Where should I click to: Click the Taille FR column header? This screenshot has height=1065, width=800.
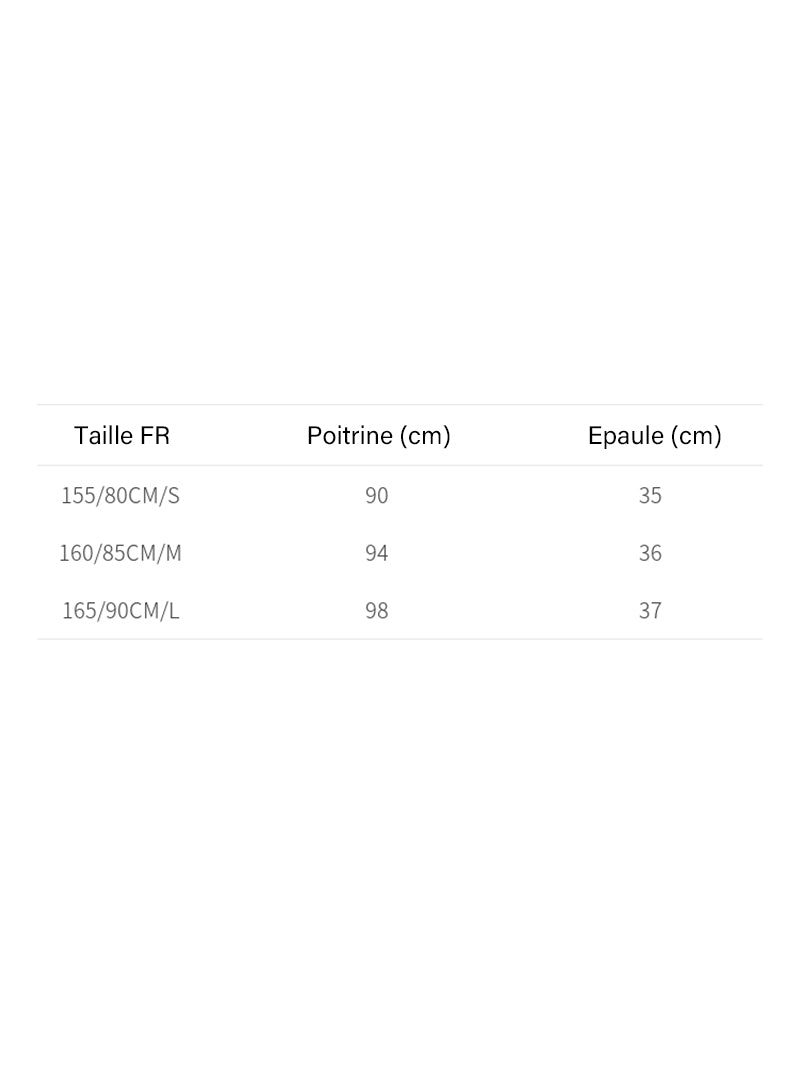coord(122,435)
